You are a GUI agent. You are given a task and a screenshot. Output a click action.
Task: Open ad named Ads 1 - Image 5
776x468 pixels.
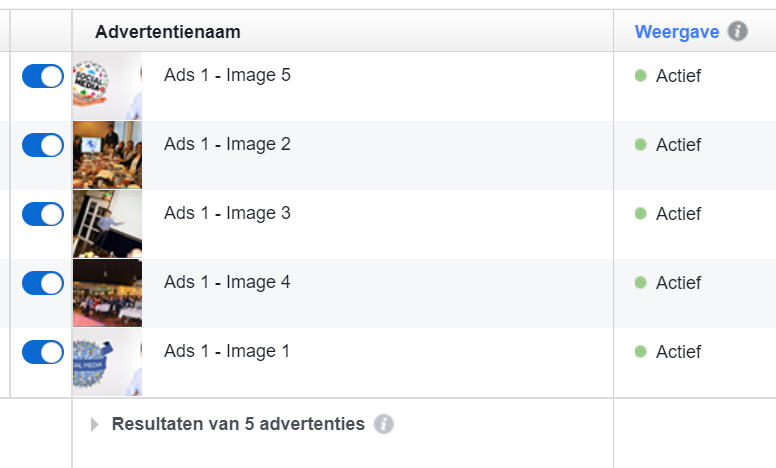227,75
